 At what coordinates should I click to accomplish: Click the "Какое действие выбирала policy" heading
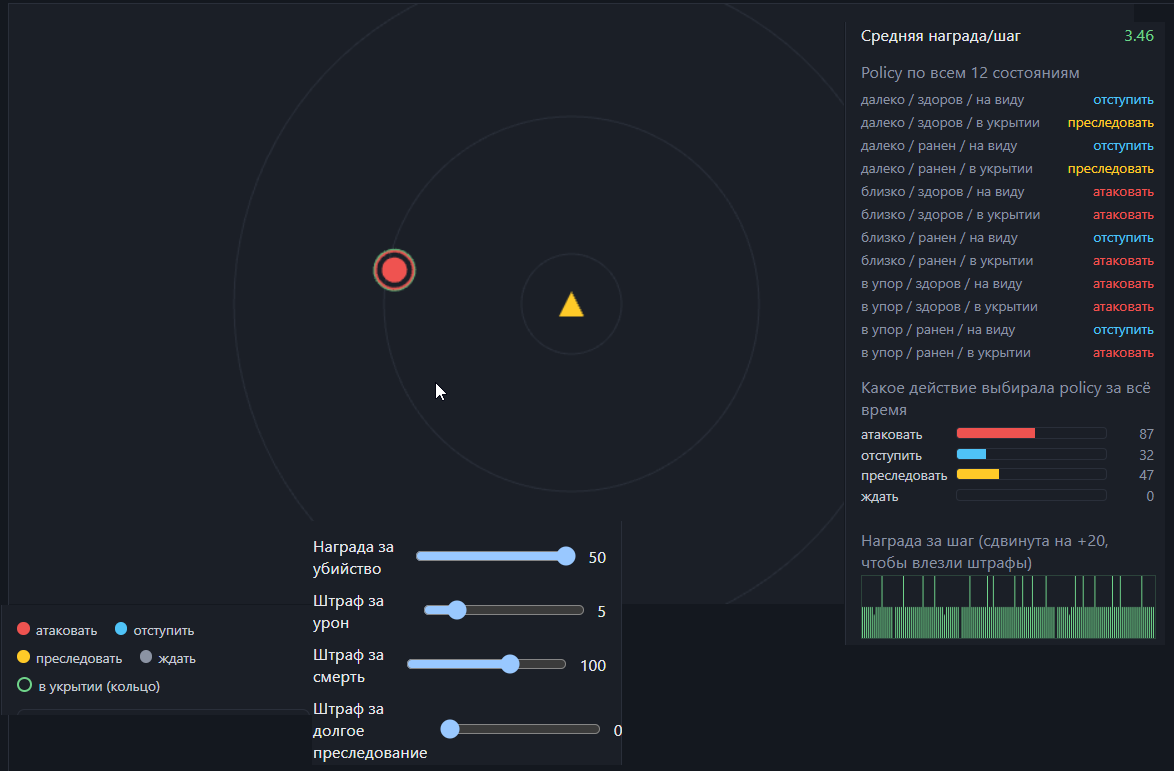tap(1006, 399)
